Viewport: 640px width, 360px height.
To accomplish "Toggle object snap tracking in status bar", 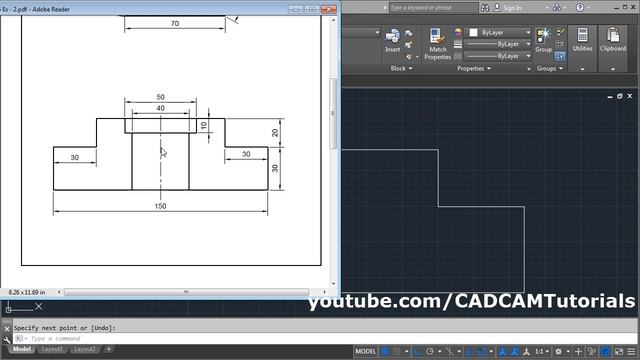I will click(469, 351).
